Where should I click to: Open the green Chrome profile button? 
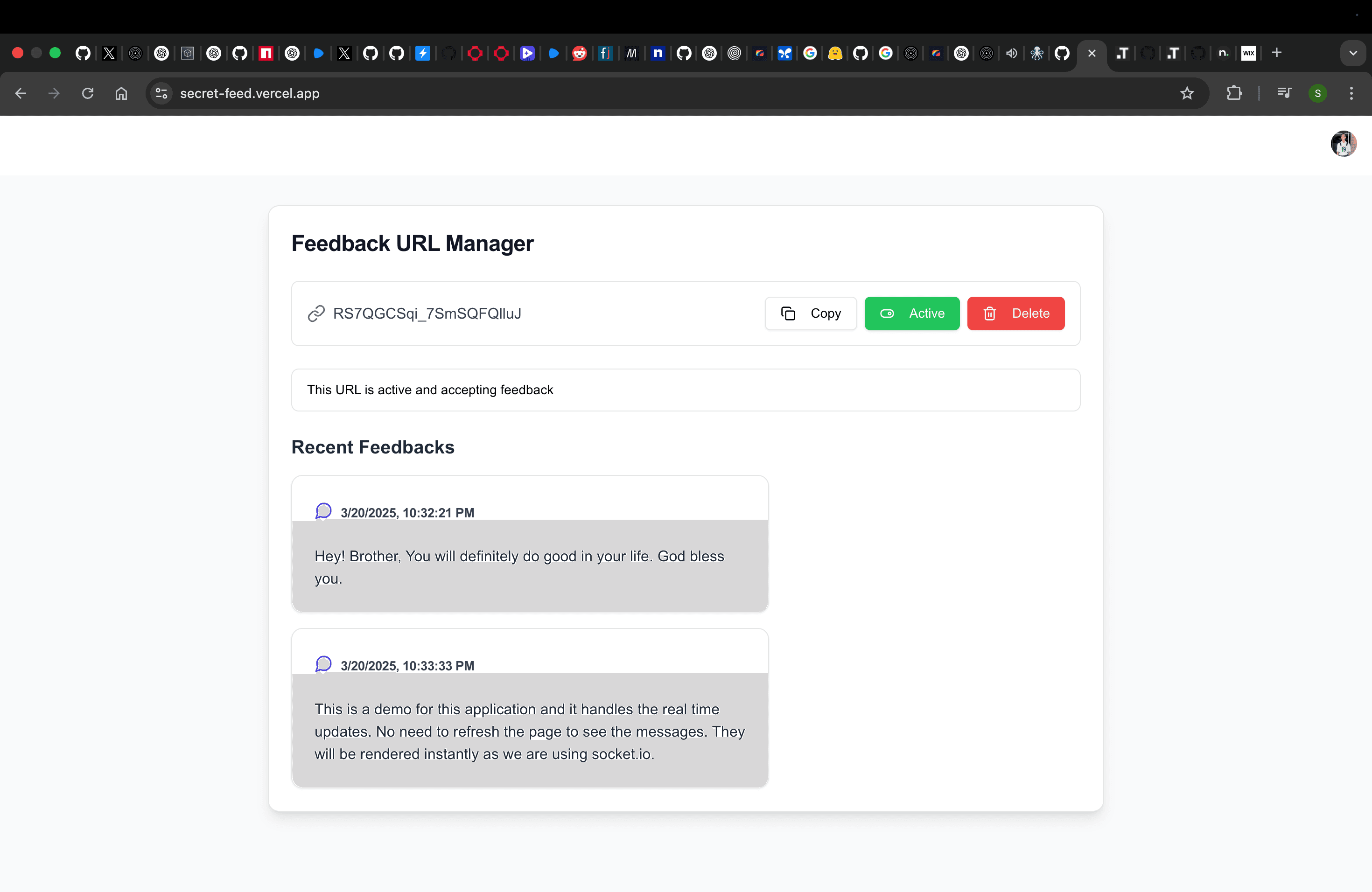pos(1318,93)
